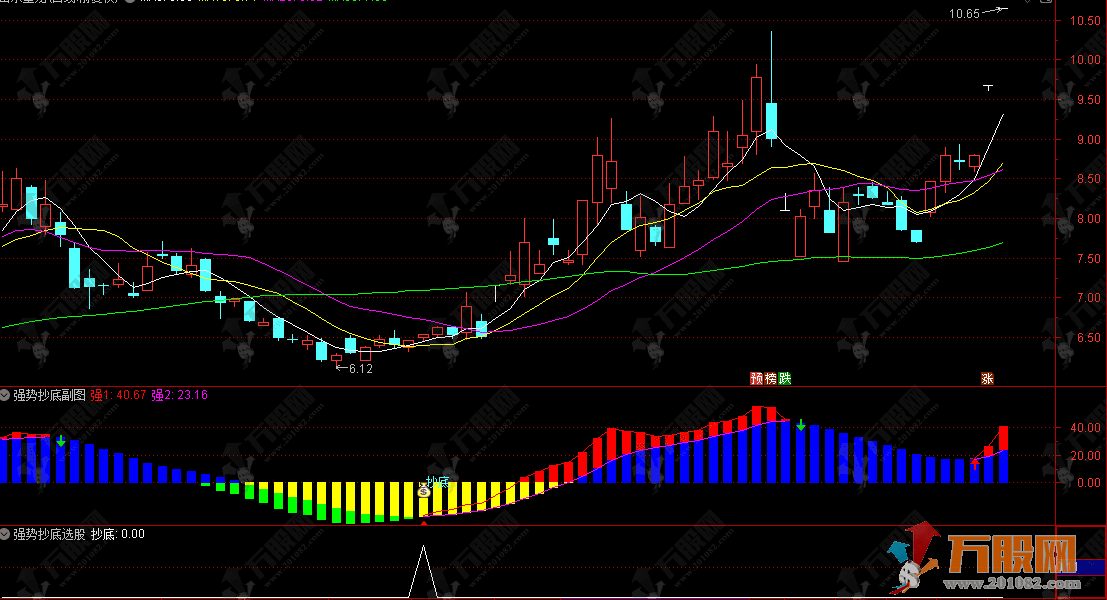Select the 强势抄底副图 indicator title
The image size is (1107, 600).
[x=49, y=395]
